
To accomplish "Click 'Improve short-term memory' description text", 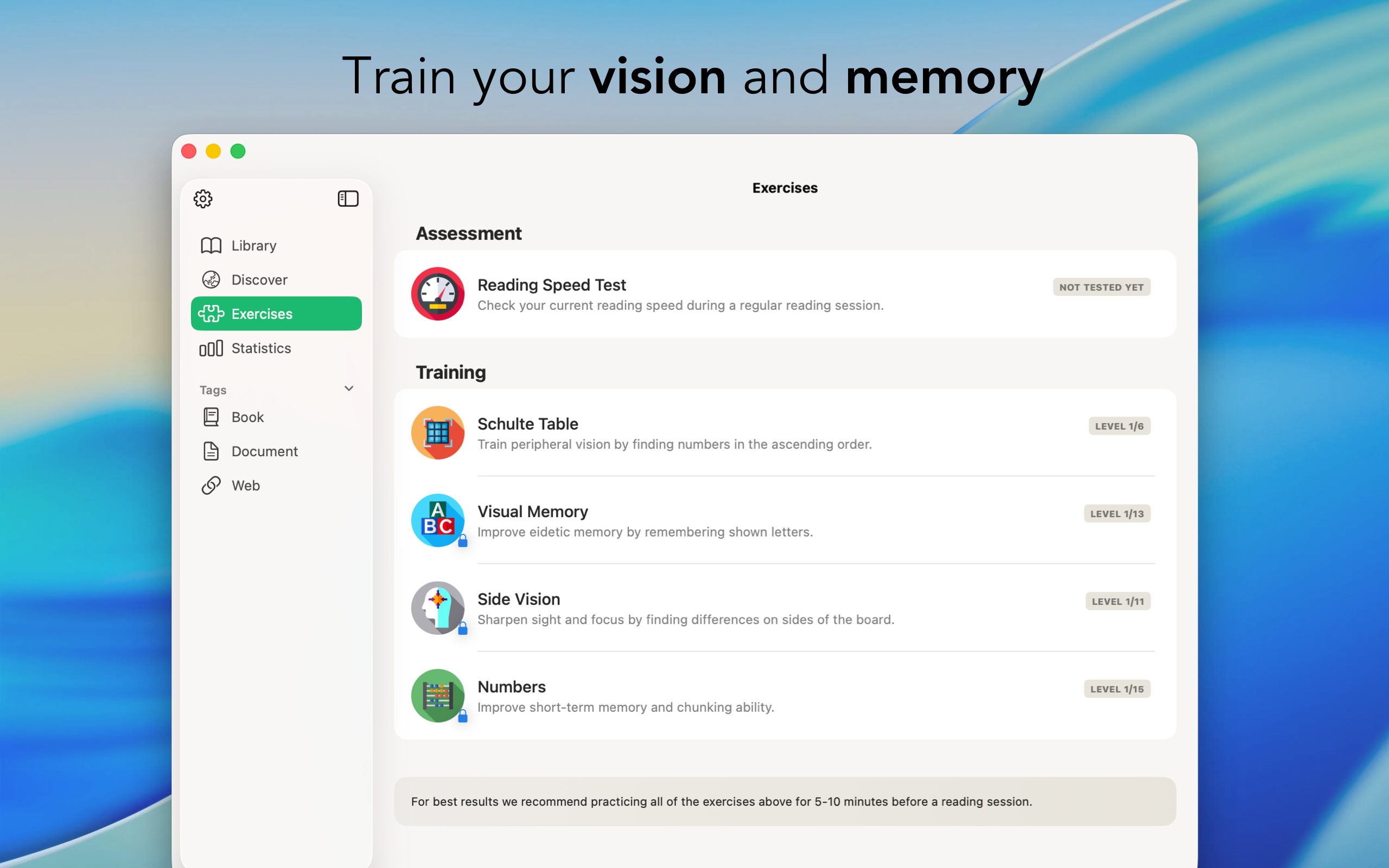I will (x=626, y=707).
